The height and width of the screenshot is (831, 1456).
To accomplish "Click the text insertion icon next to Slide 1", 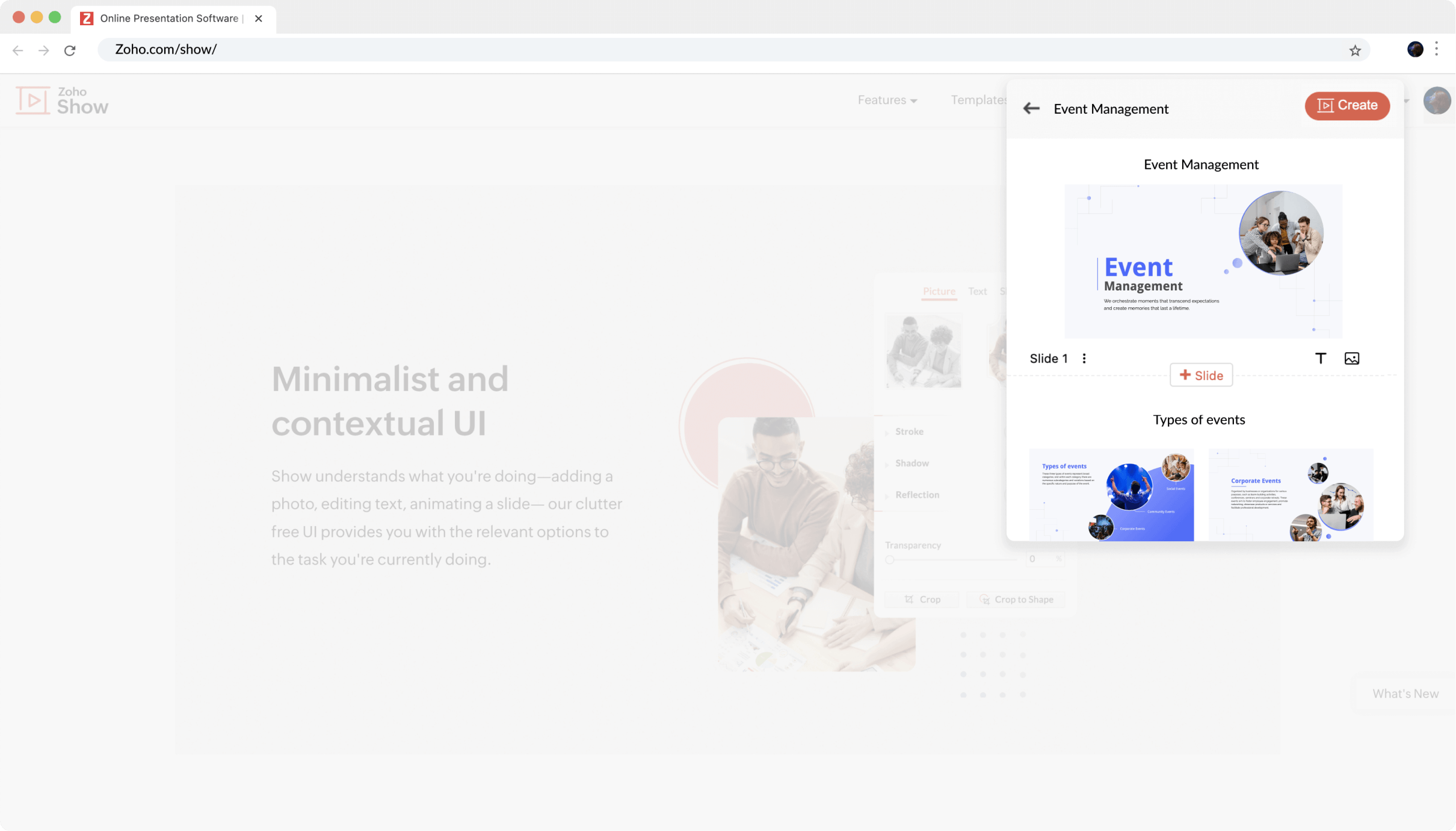I will (1321, 358).
